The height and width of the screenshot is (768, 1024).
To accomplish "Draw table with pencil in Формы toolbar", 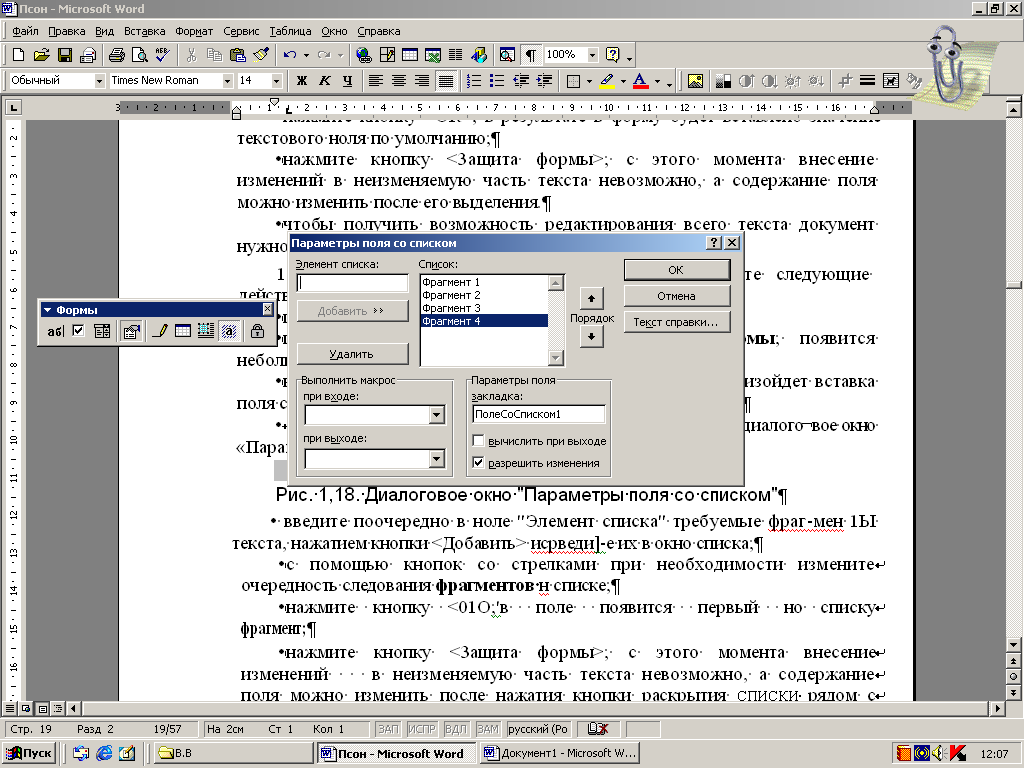I will (159, 331).
